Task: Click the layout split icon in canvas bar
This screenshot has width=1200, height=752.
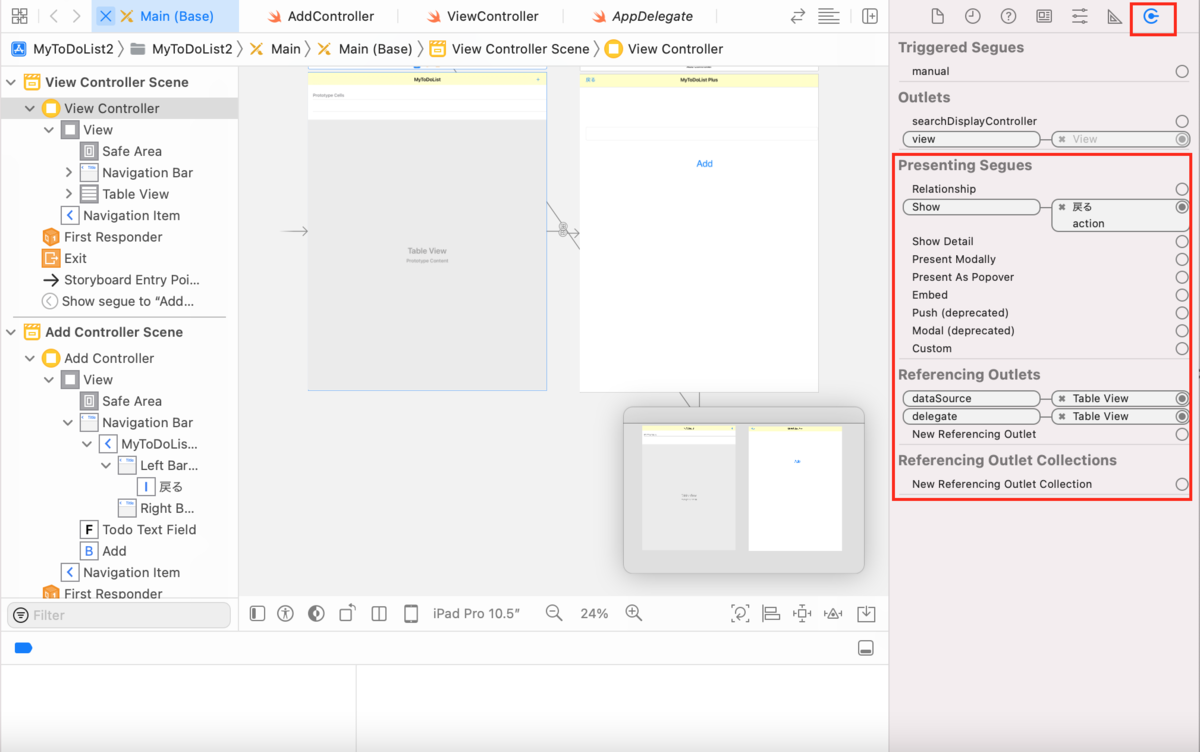Action: (379, 613)
